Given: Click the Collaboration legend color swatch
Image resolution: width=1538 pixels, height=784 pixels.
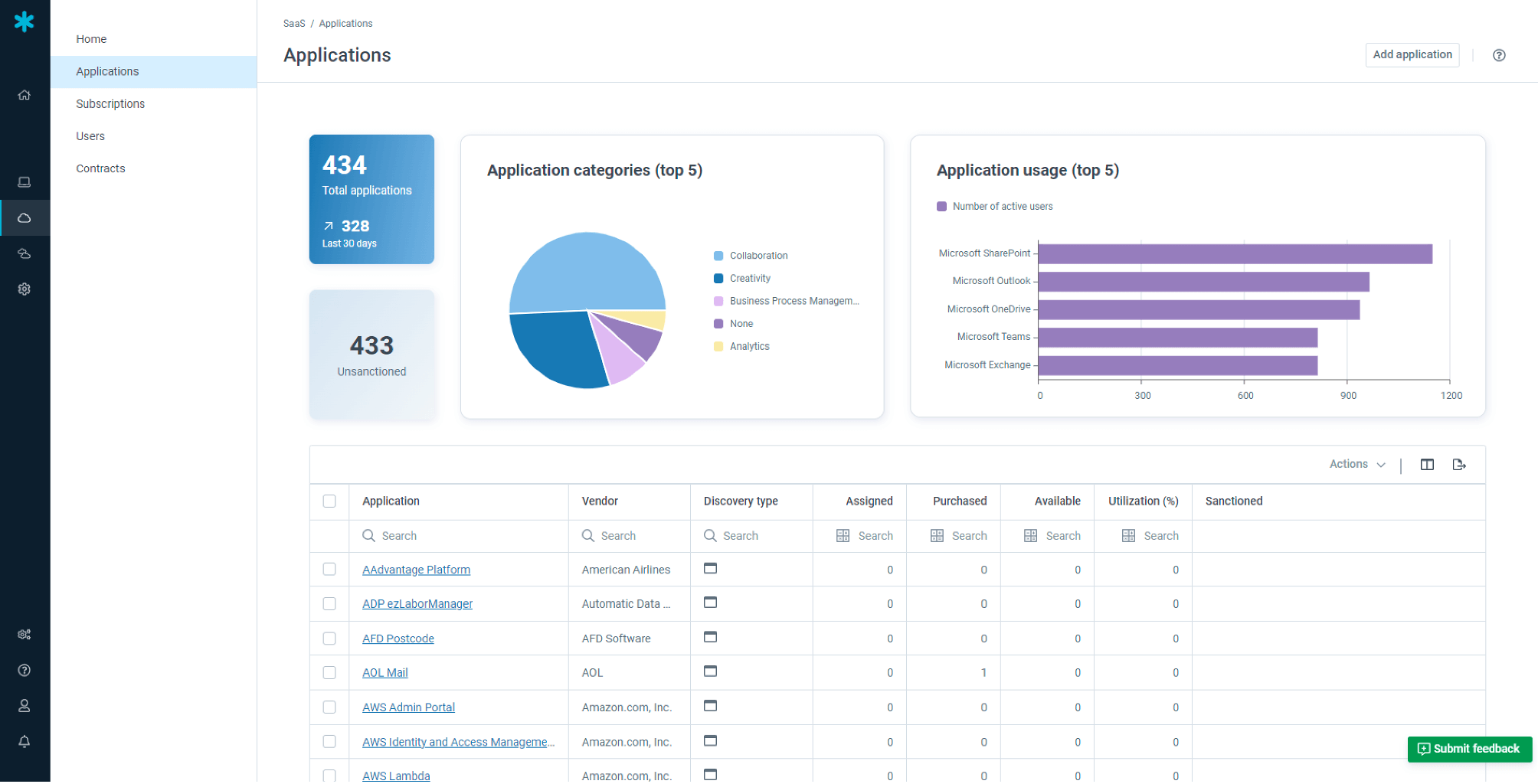Looking at the screenshot, I should pos(718,256).
